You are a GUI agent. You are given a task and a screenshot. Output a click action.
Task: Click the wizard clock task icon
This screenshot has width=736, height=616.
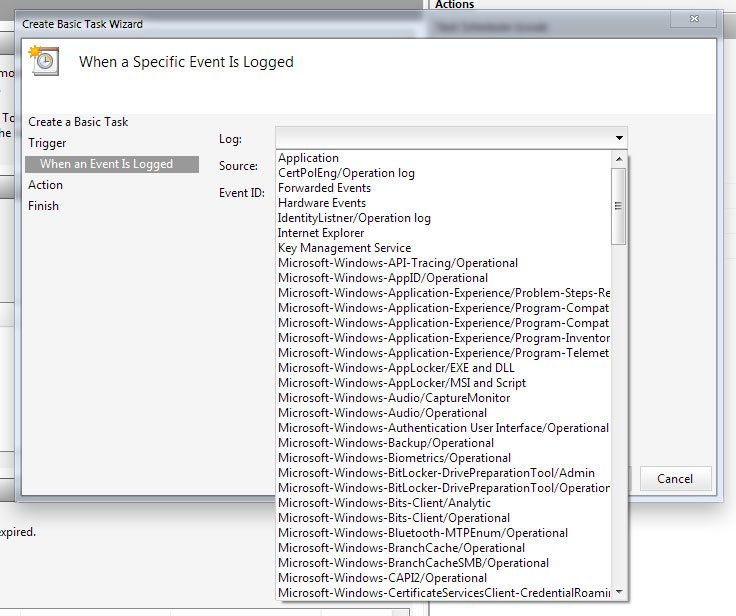pyautogui.click(x=44, y=60)
